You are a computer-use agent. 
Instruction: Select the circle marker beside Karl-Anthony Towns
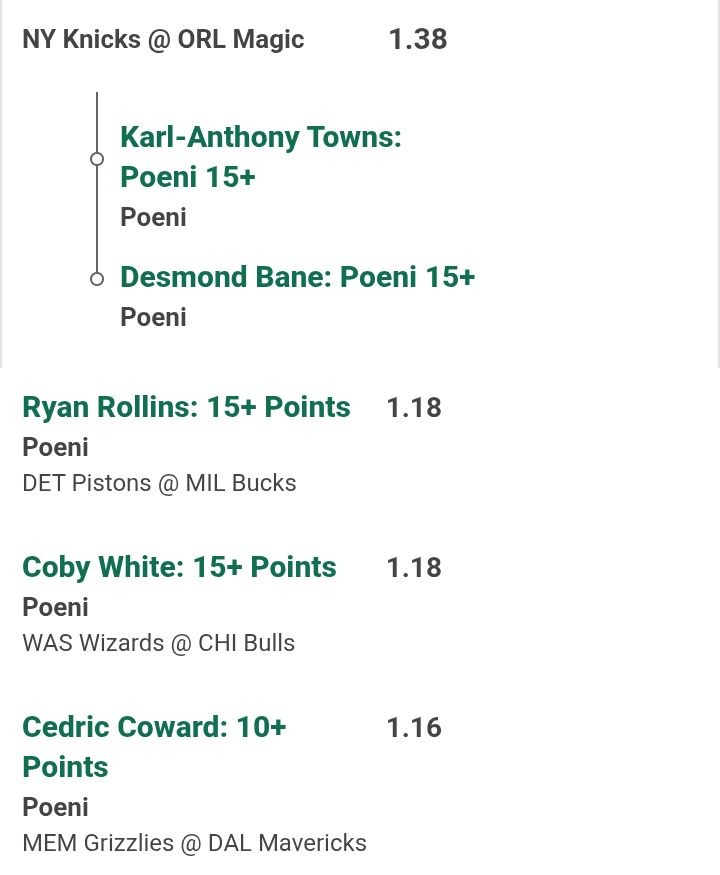pos(97,159)
